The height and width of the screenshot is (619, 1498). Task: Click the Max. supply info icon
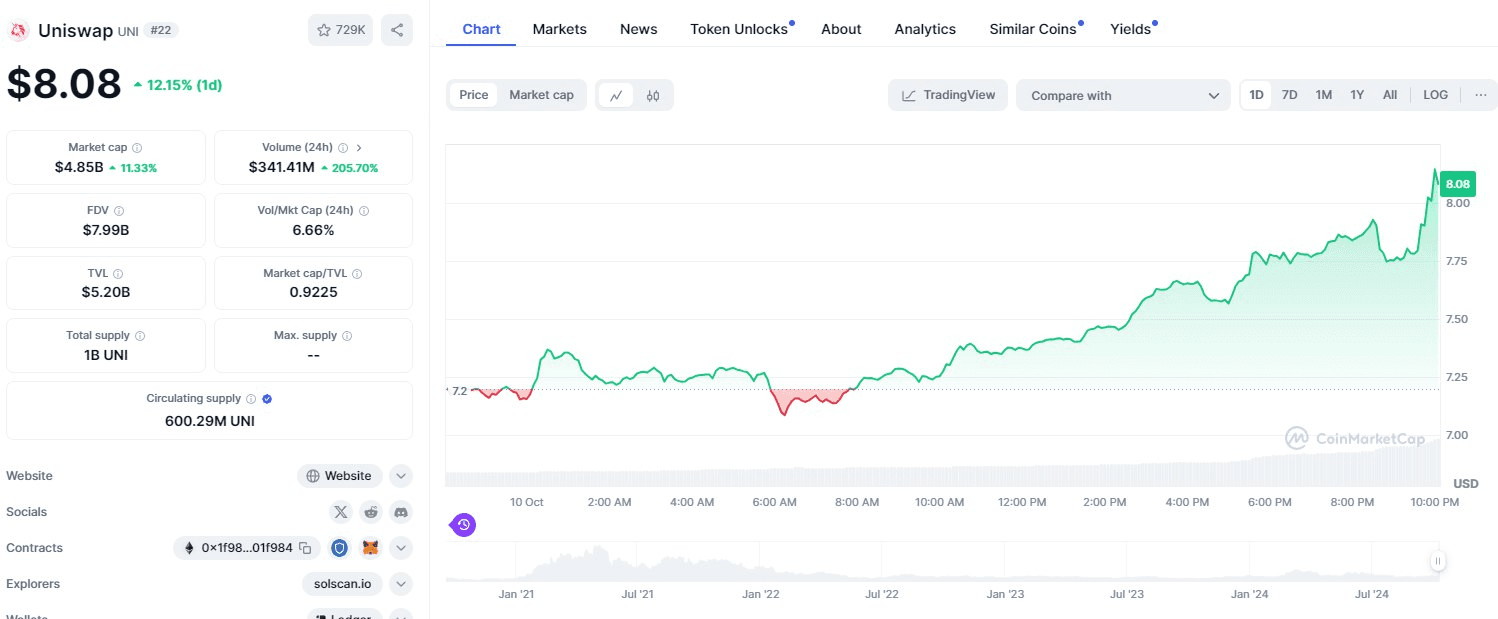pyautogui.click(x=347, y=336)
